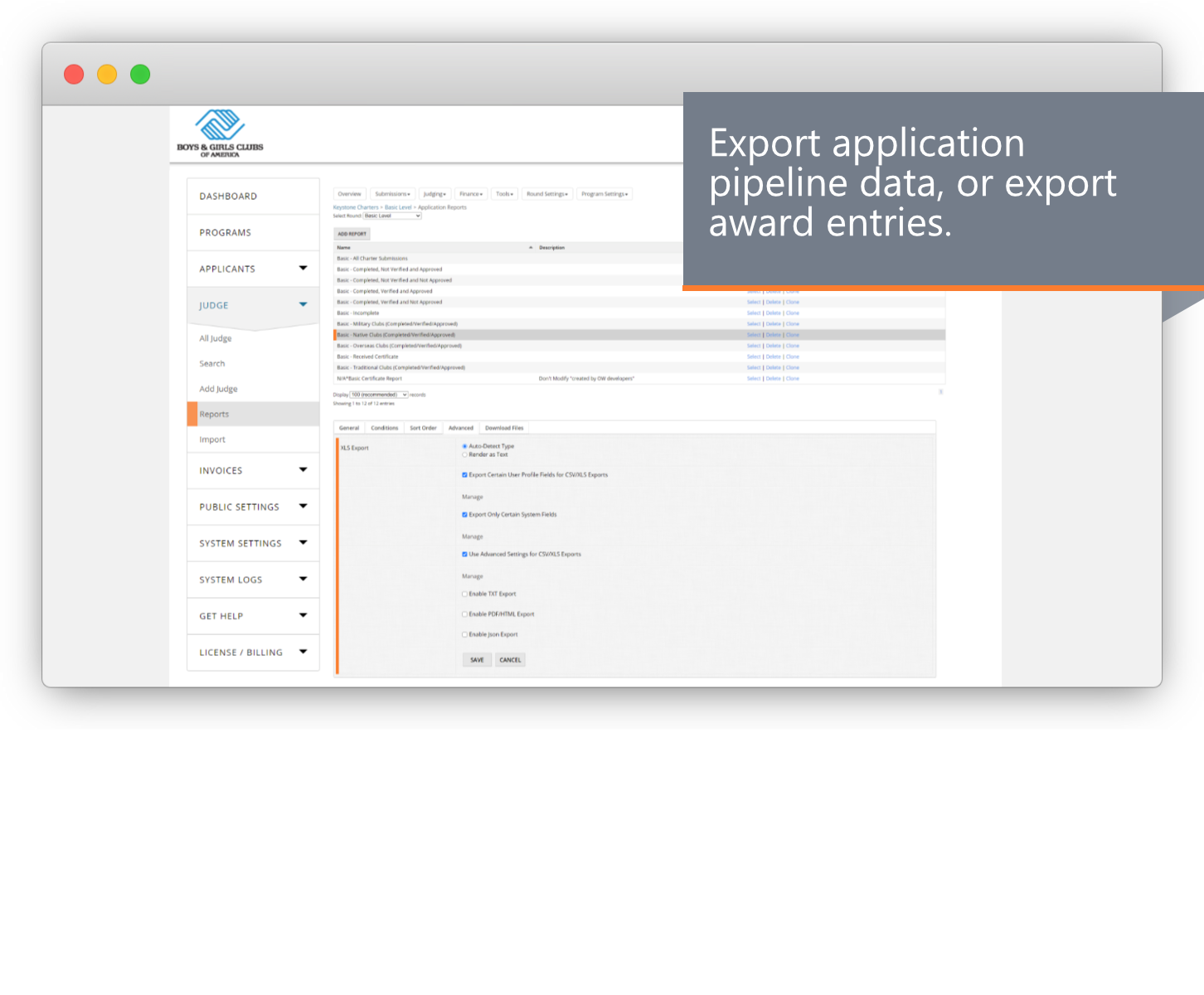Expand the Applicants sidebar arrow
Screen dimensions: 1204x995
pyautogui.click(x=303, y=268)
